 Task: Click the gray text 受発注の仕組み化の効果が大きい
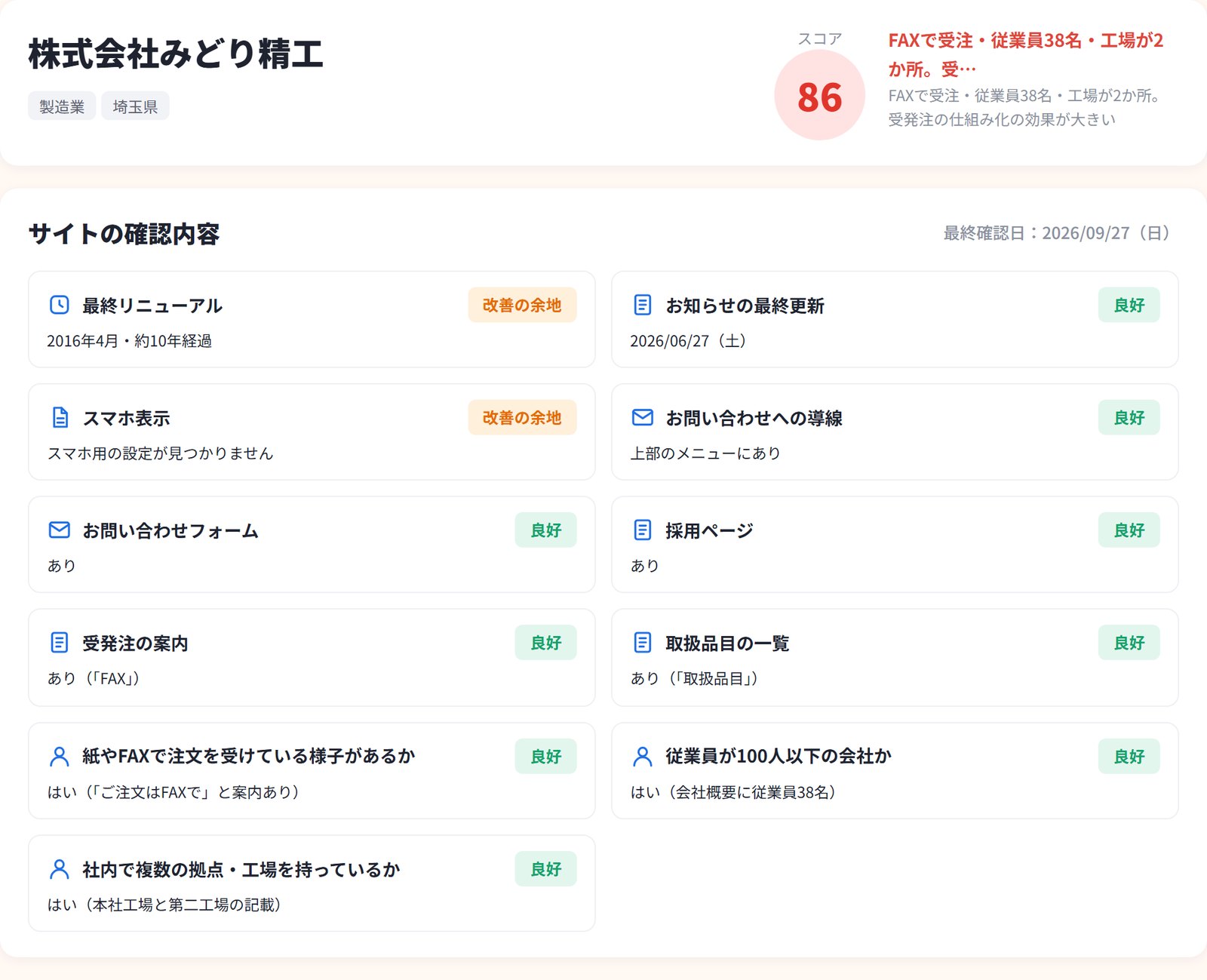click(x=1001, y=119)
